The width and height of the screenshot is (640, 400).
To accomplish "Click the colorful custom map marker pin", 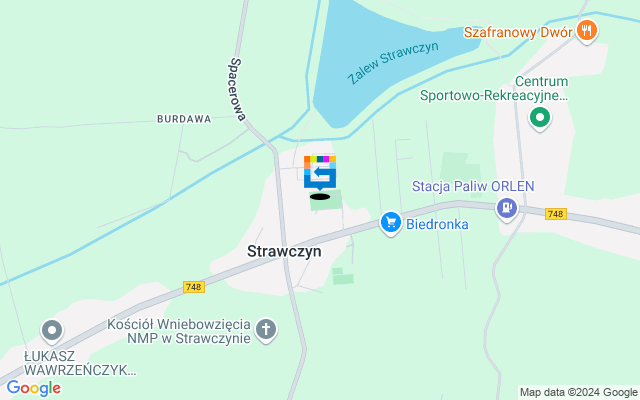I will (320, 173).
